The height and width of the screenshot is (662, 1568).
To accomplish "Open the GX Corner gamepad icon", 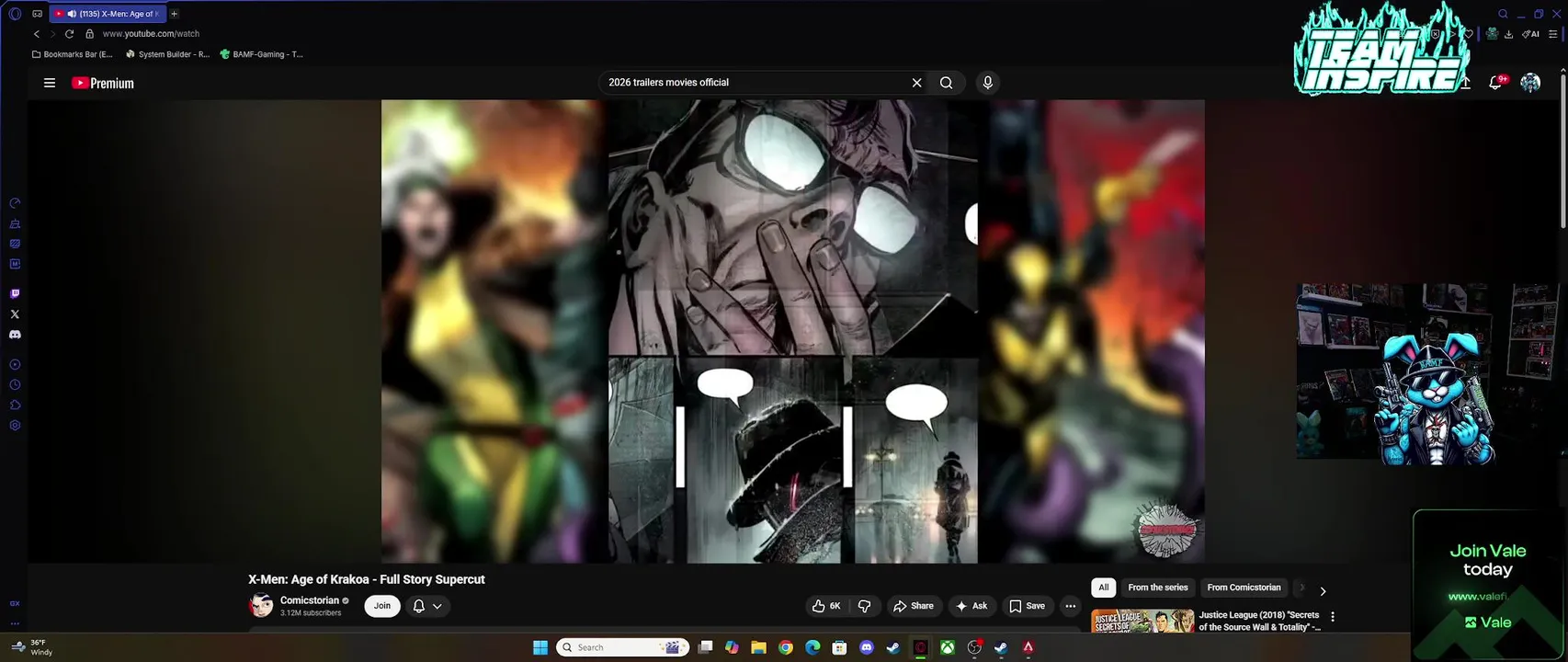I will coord(37,14).
